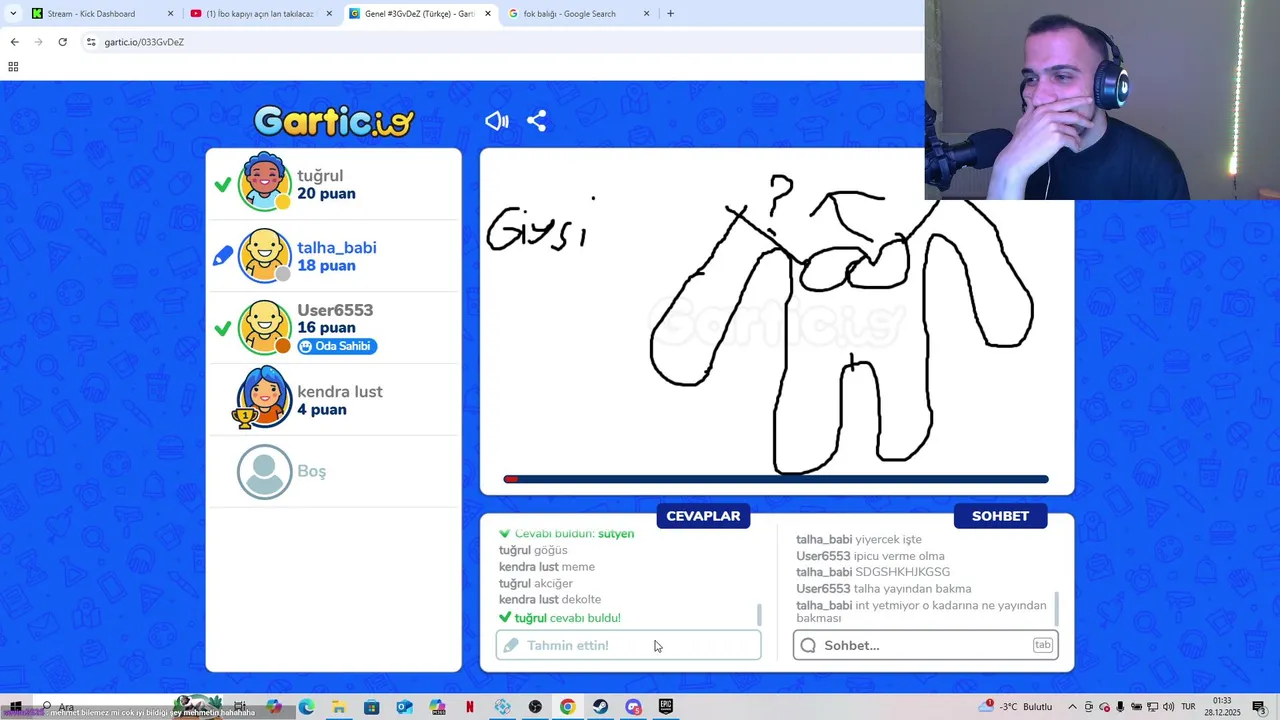Open Microsoft Edge from taskbar
1280x720 pixels.
pyautogui.click(x=306, y=707)
